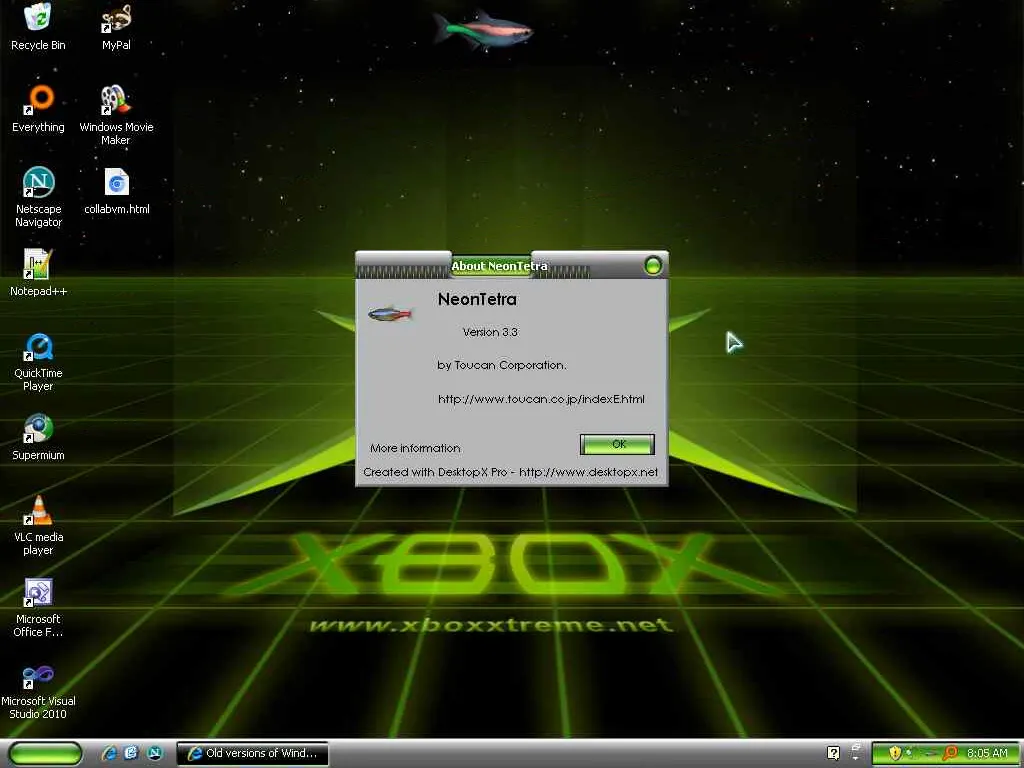Select the Everything search desktop icon
1024x768 pixels.
point(39,100)
